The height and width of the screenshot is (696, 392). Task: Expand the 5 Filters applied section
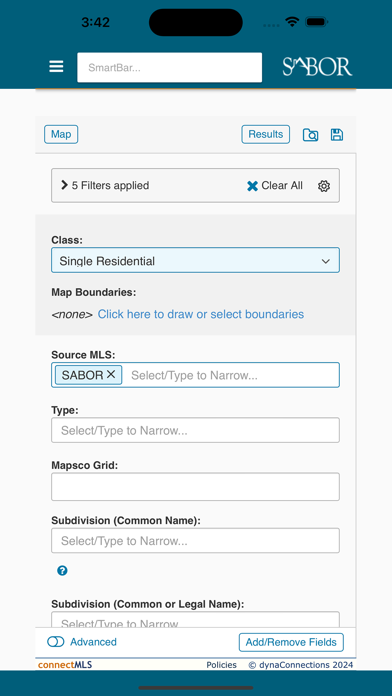(x=105, y=186)
